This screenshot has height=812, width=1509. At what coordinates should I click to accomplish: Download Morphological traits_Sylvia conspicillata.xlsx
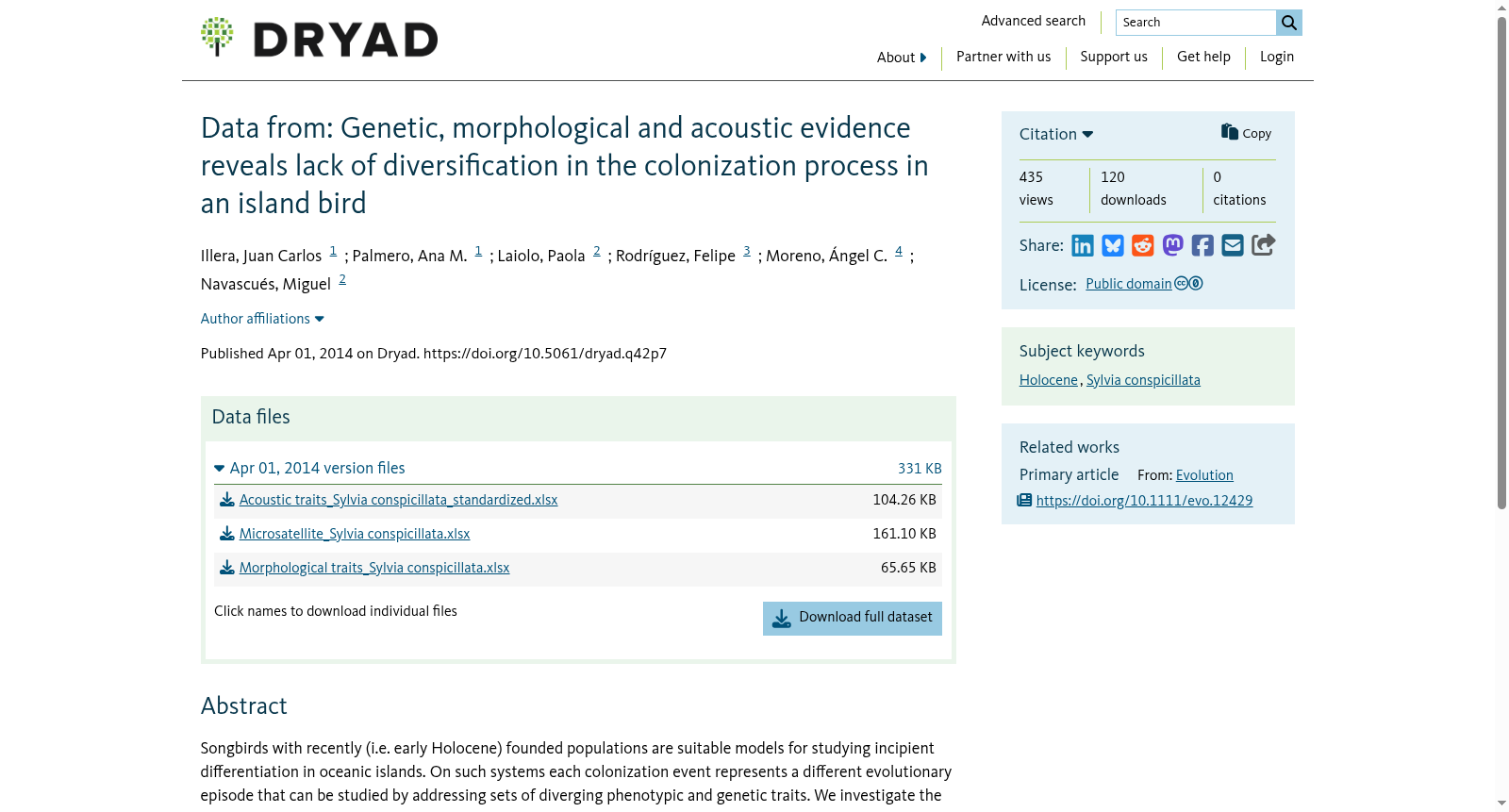pyautogui.click(x=374, y=568)
